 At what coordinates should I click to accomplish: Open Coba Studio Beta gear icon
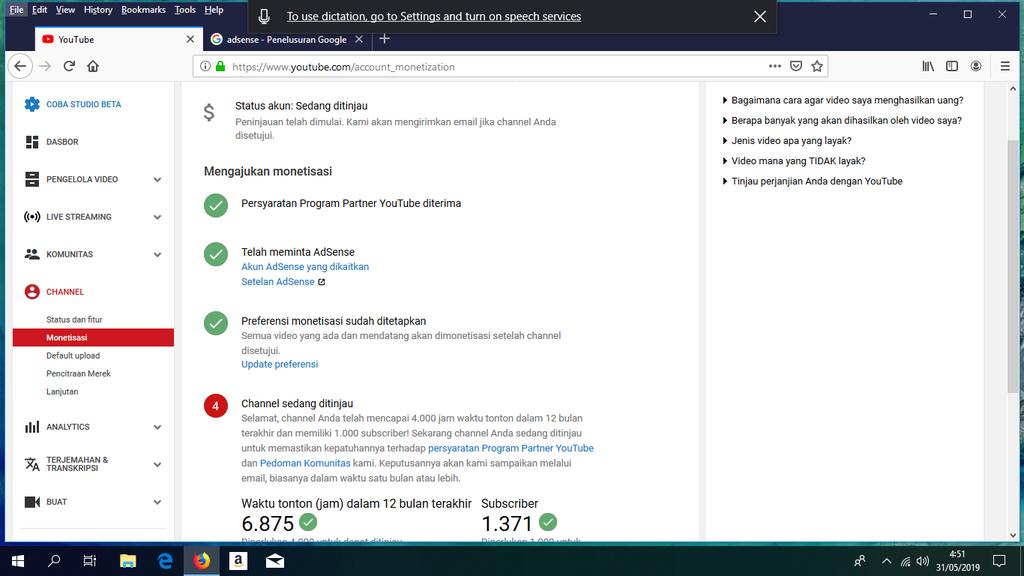pyautogui.click(x=31, y=104)
